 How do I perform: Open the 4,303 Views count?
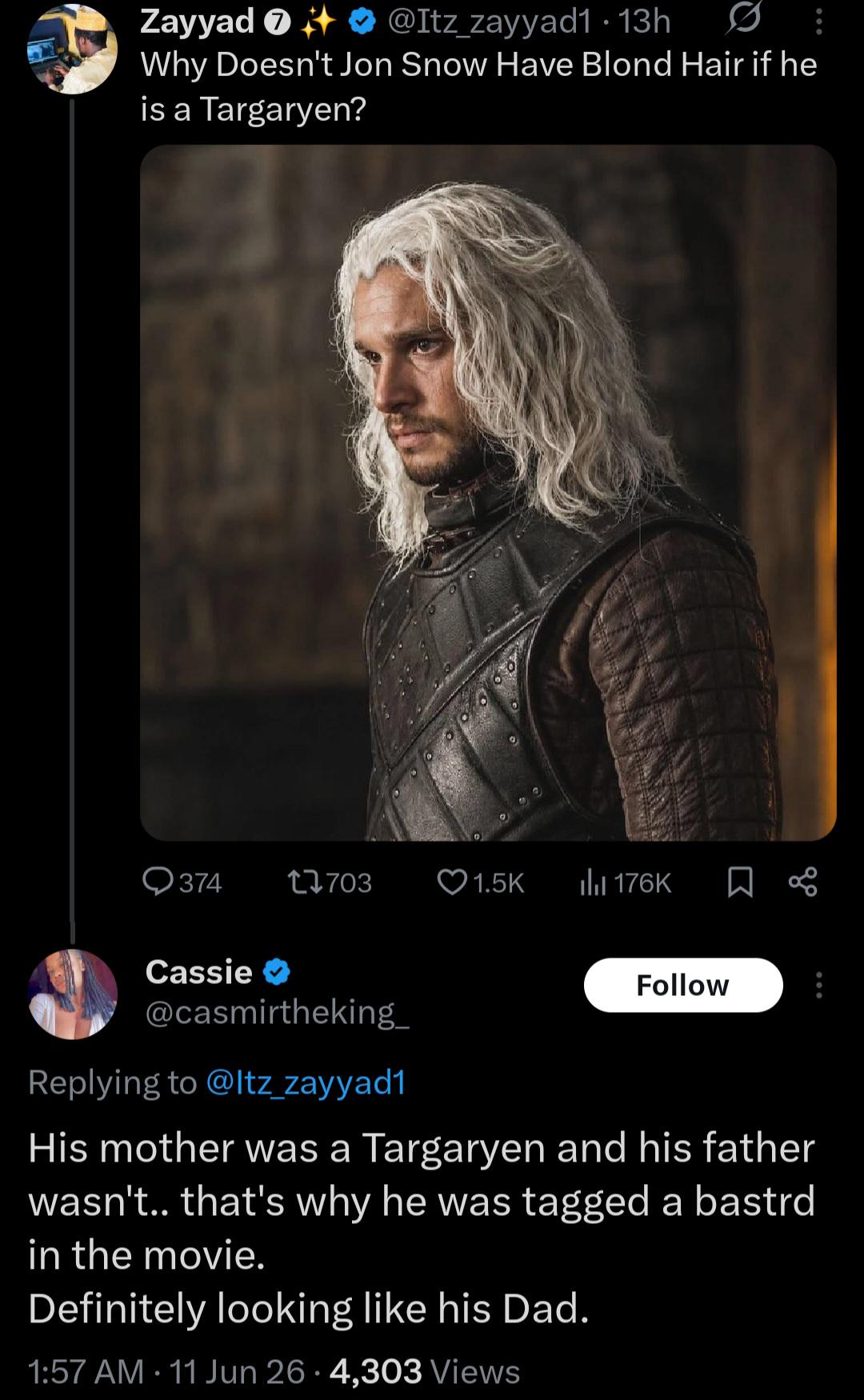pyautogui.click(x=425, y=1371)
